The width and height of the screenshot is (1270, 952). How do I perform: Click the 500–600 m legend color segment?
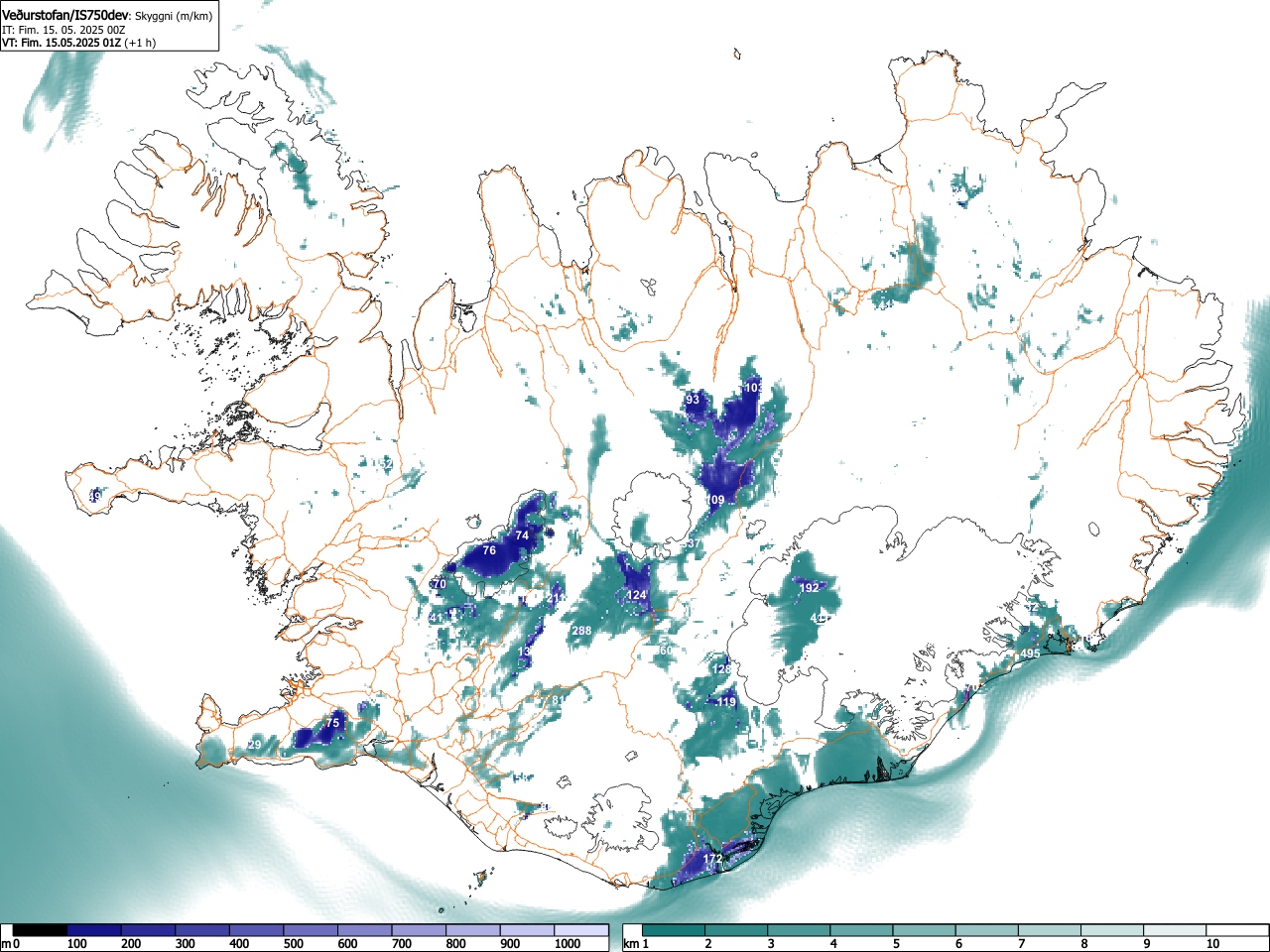311,930
